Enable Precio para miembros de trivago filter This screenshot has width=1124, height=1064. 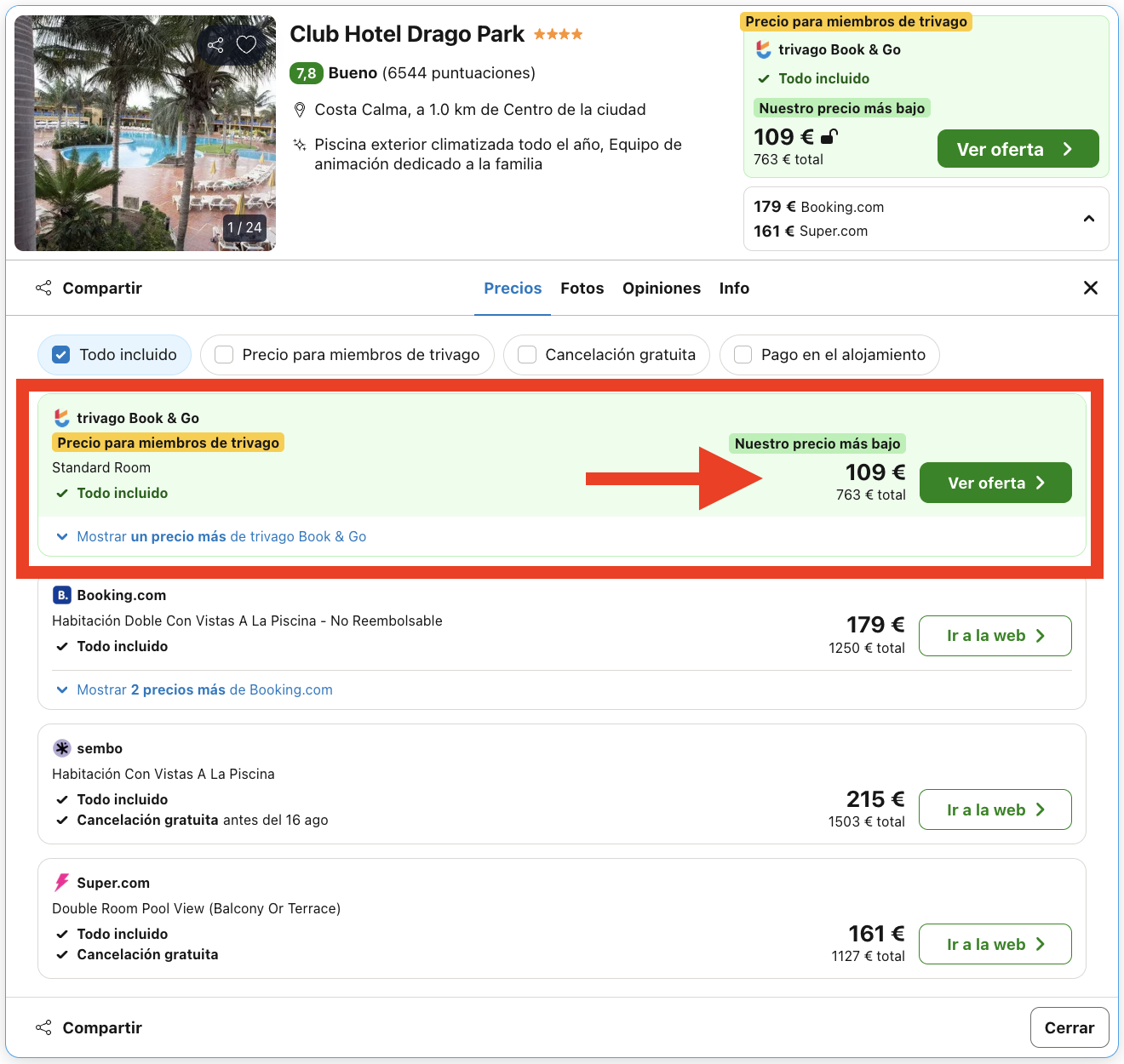347,355
